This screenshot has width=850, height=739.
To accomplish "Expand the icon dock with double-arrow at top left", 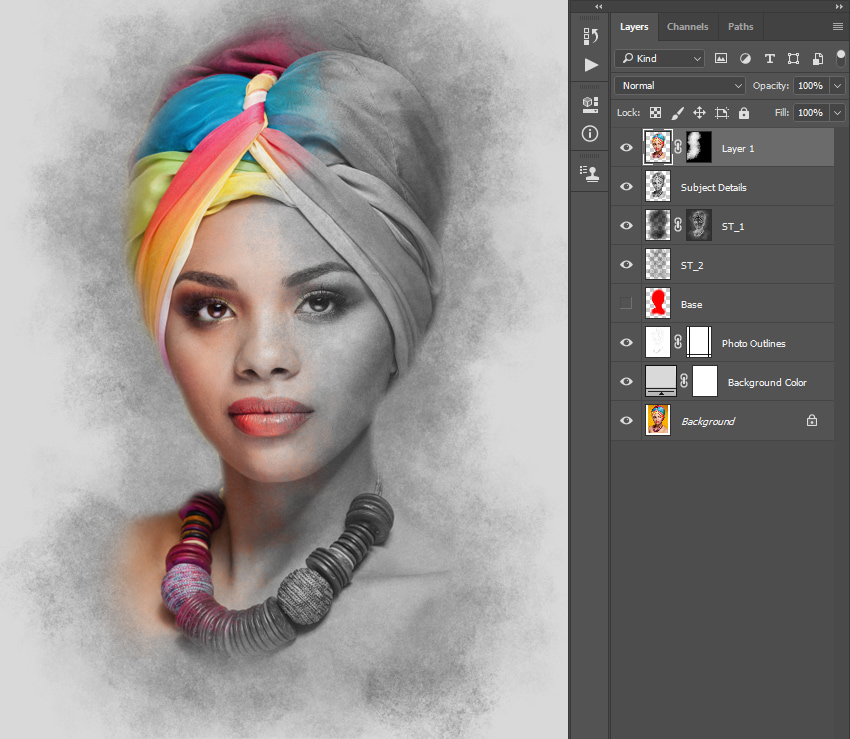I will click(598, 7).
